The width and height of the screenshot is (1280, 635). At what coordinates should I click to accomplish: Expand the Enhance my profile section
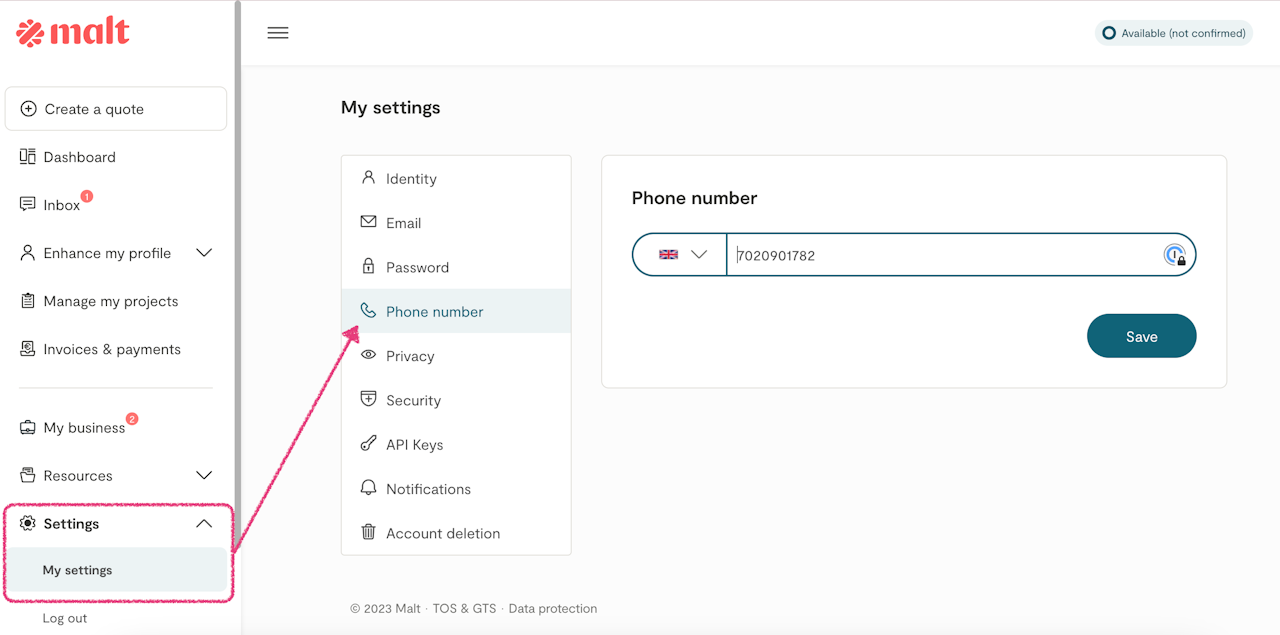click(204, 253)
